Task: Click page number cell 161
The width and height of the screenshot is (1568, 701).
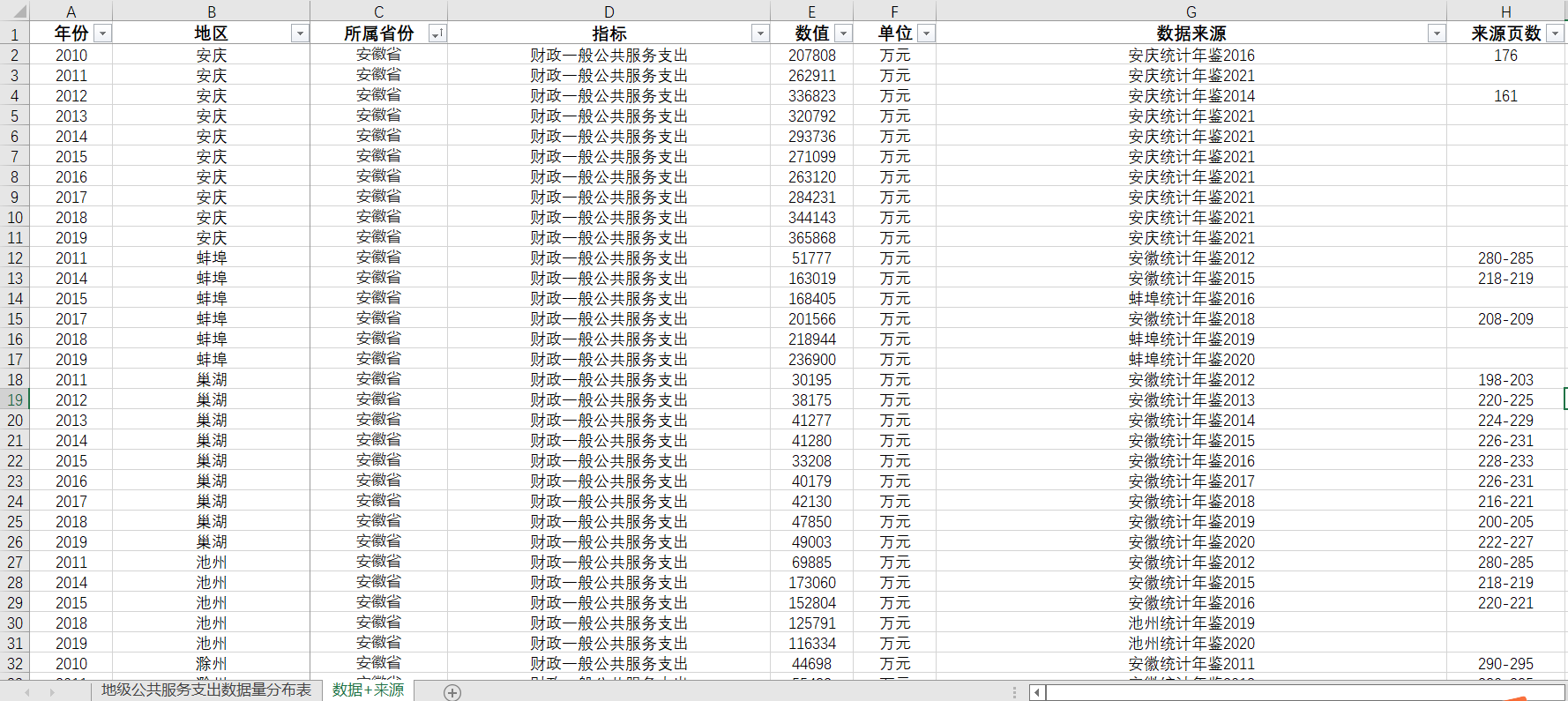Action: (1506, 96)
